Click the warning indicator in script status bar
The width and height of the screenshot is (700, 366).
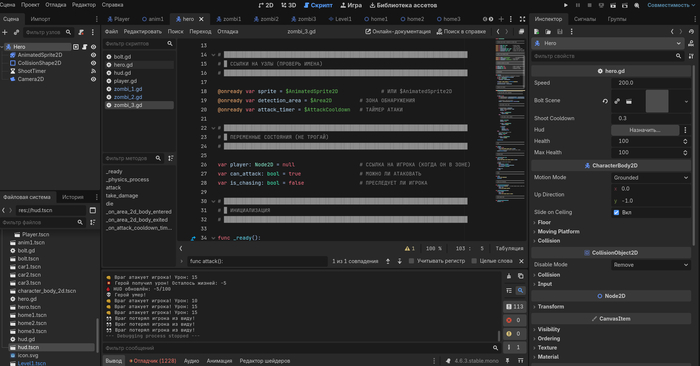pos(410,249)
